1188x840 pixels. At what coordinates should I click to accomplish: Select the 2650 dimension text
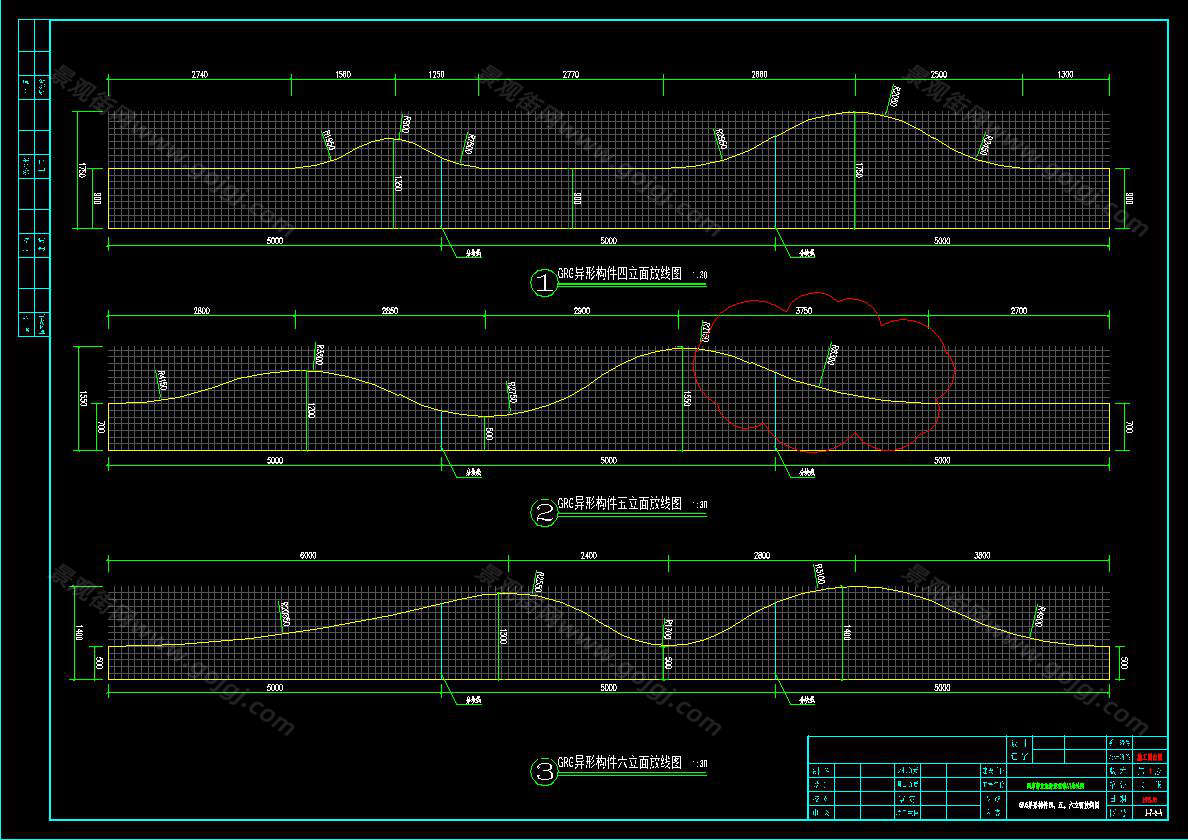[x=389, y=311]
